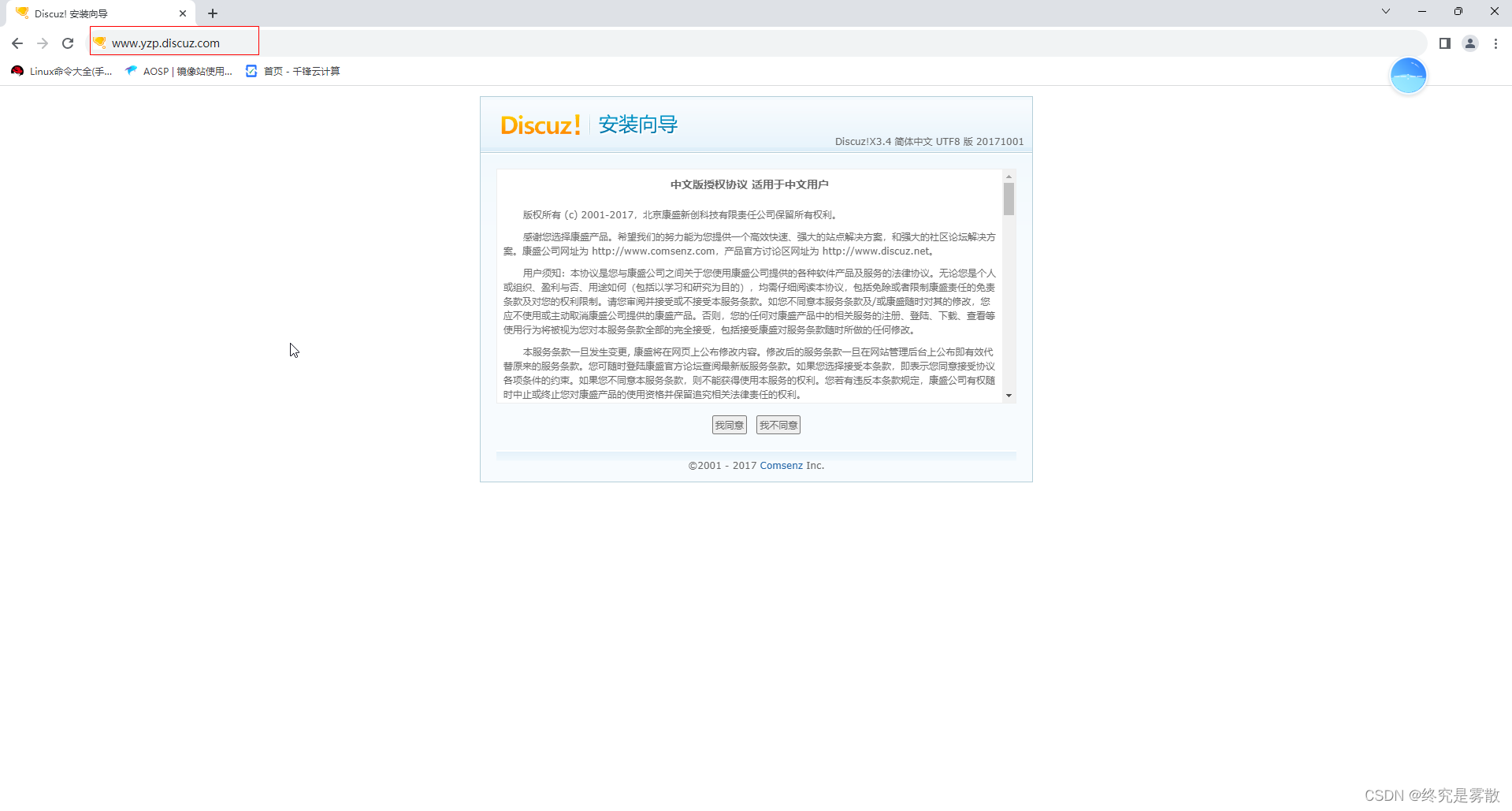Open Chrome's three-dot menu
The image size is (1512, 811).
pyautogui.click(x=1495, y=43)
